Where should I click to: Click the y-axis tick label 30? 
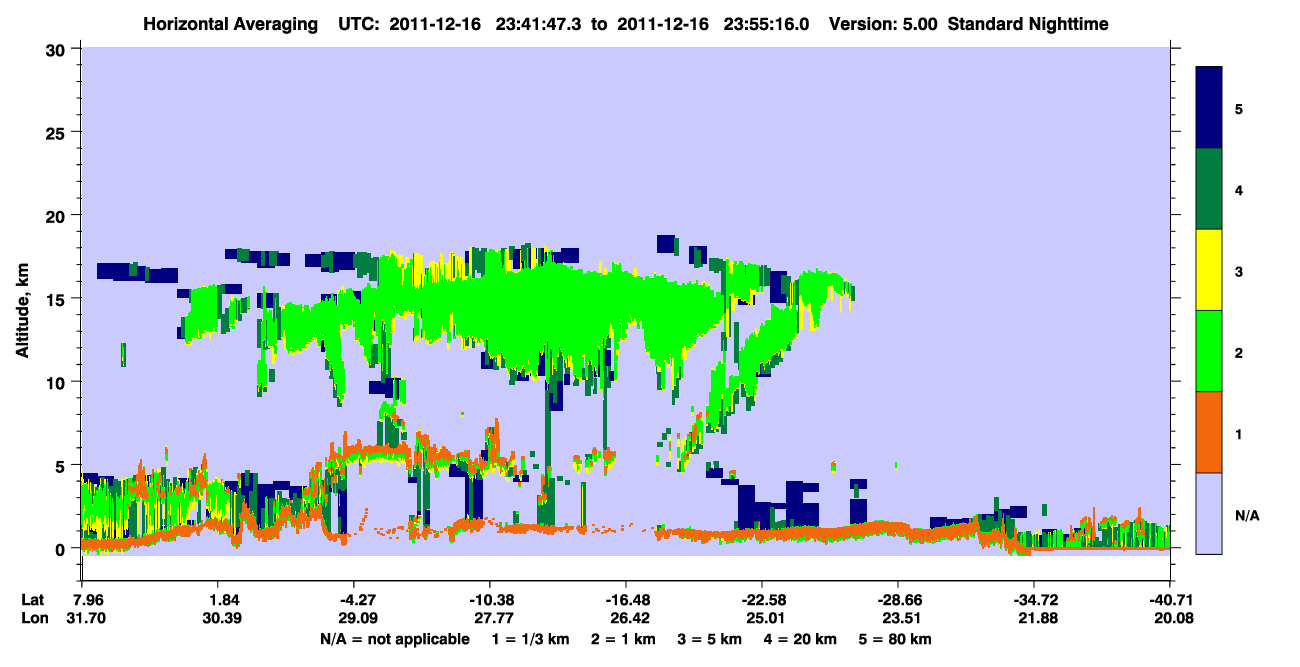point(56,49)
